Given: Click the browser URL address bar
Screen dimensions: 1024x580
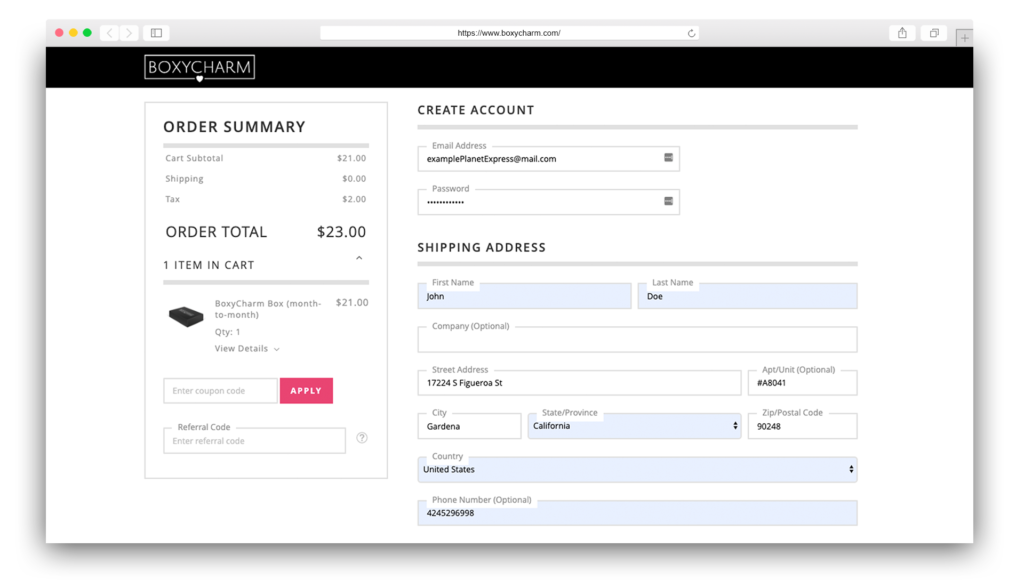Looking at the screenshot, I should (x=509, y=33).
